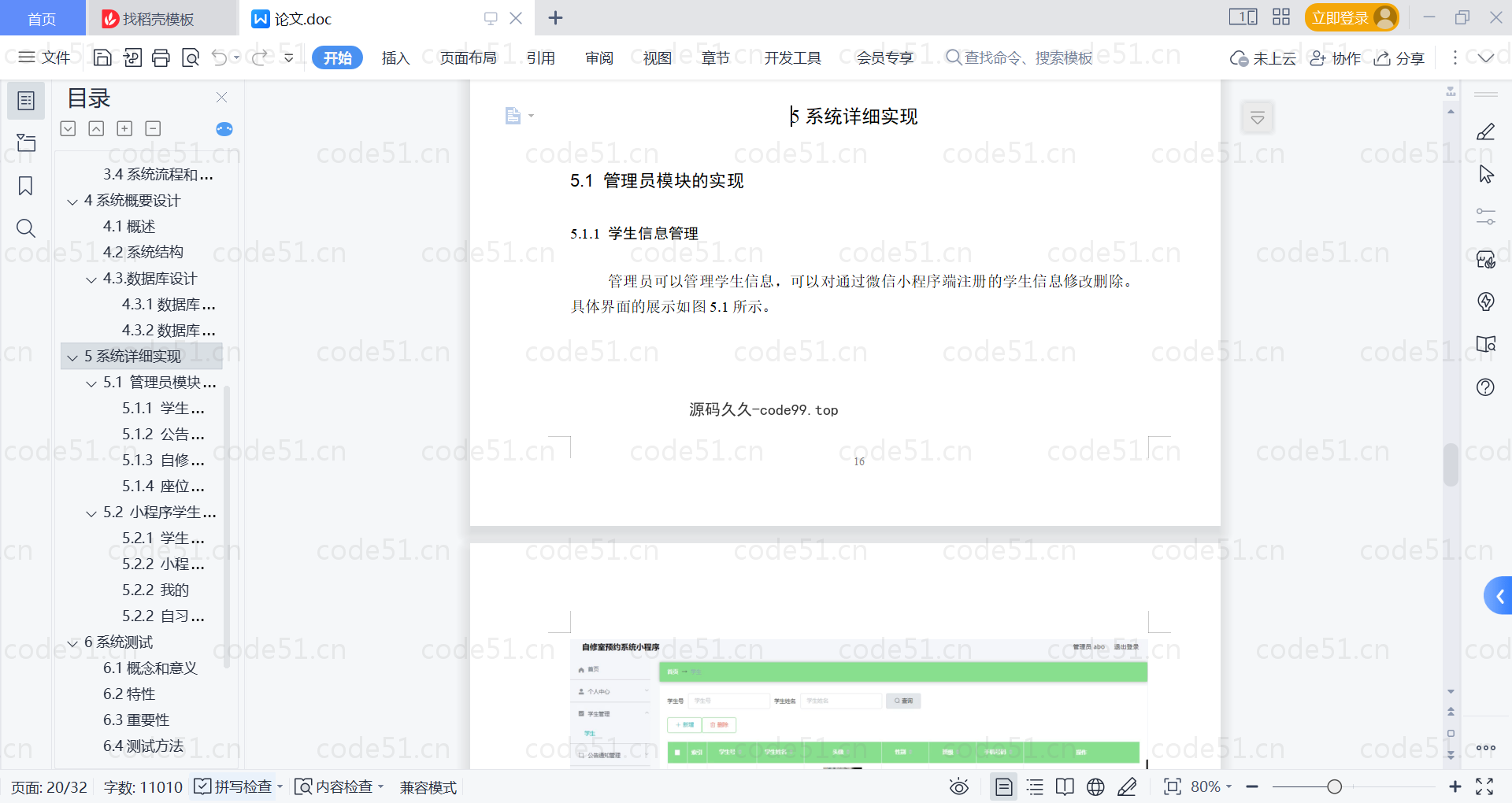The image size is (1512, 803).
Task: Open the zoom percentage 80% dropdown
Action: [1211, 786]
